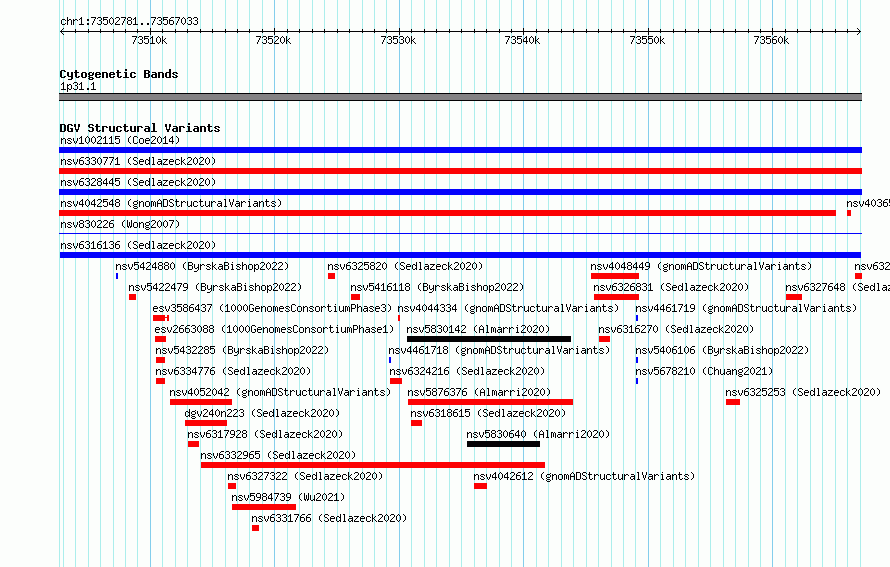The height and width of the screenshot is (567, 890).
Task: Open nsv6318615 (Sedlazeck2020) label
Action: (488, 413)
